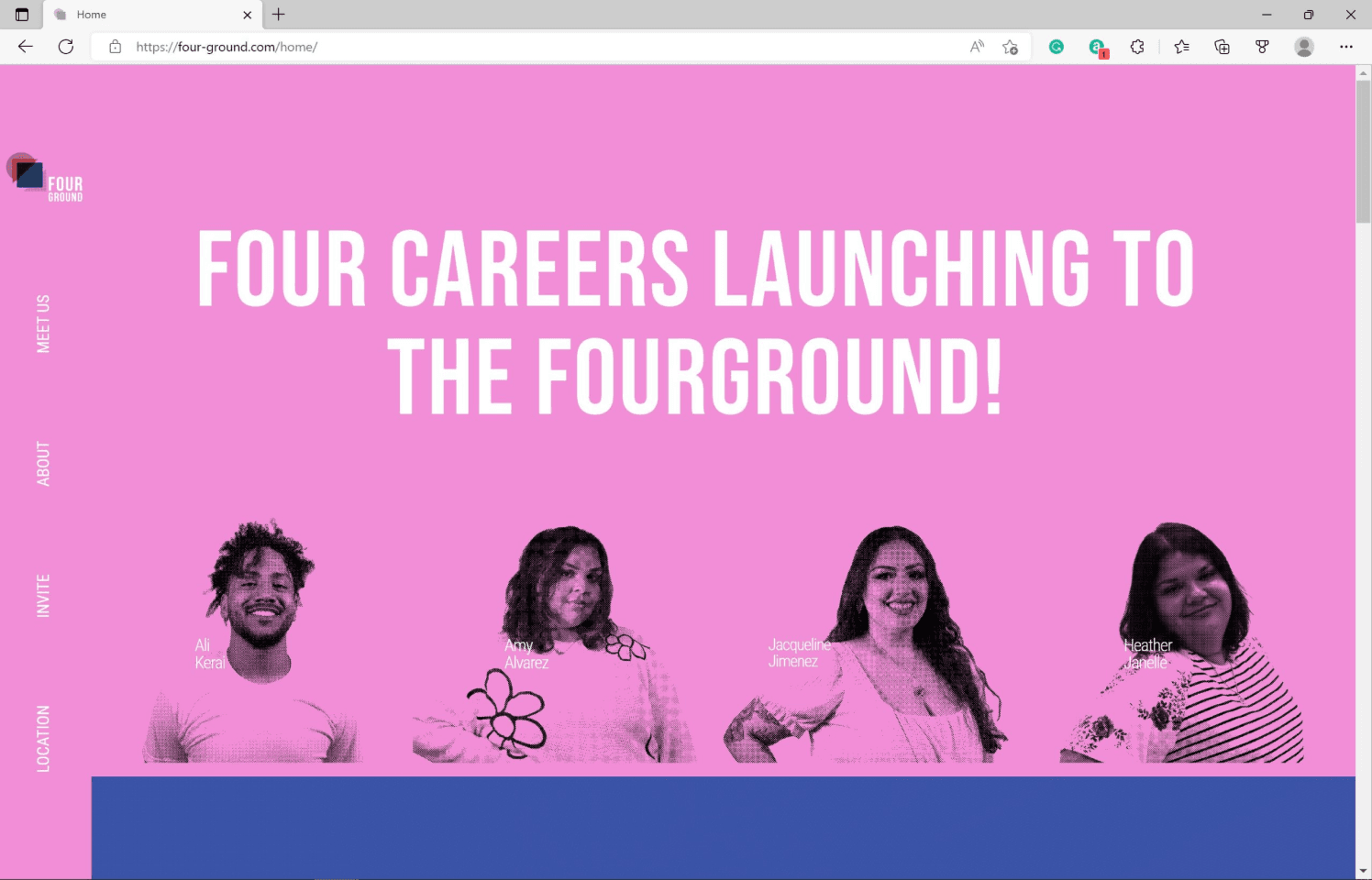Image resolution: width=1372 pixels, height=880 pixels.
Task: Add this page to favorites
Action: (x=1011, y=47)
